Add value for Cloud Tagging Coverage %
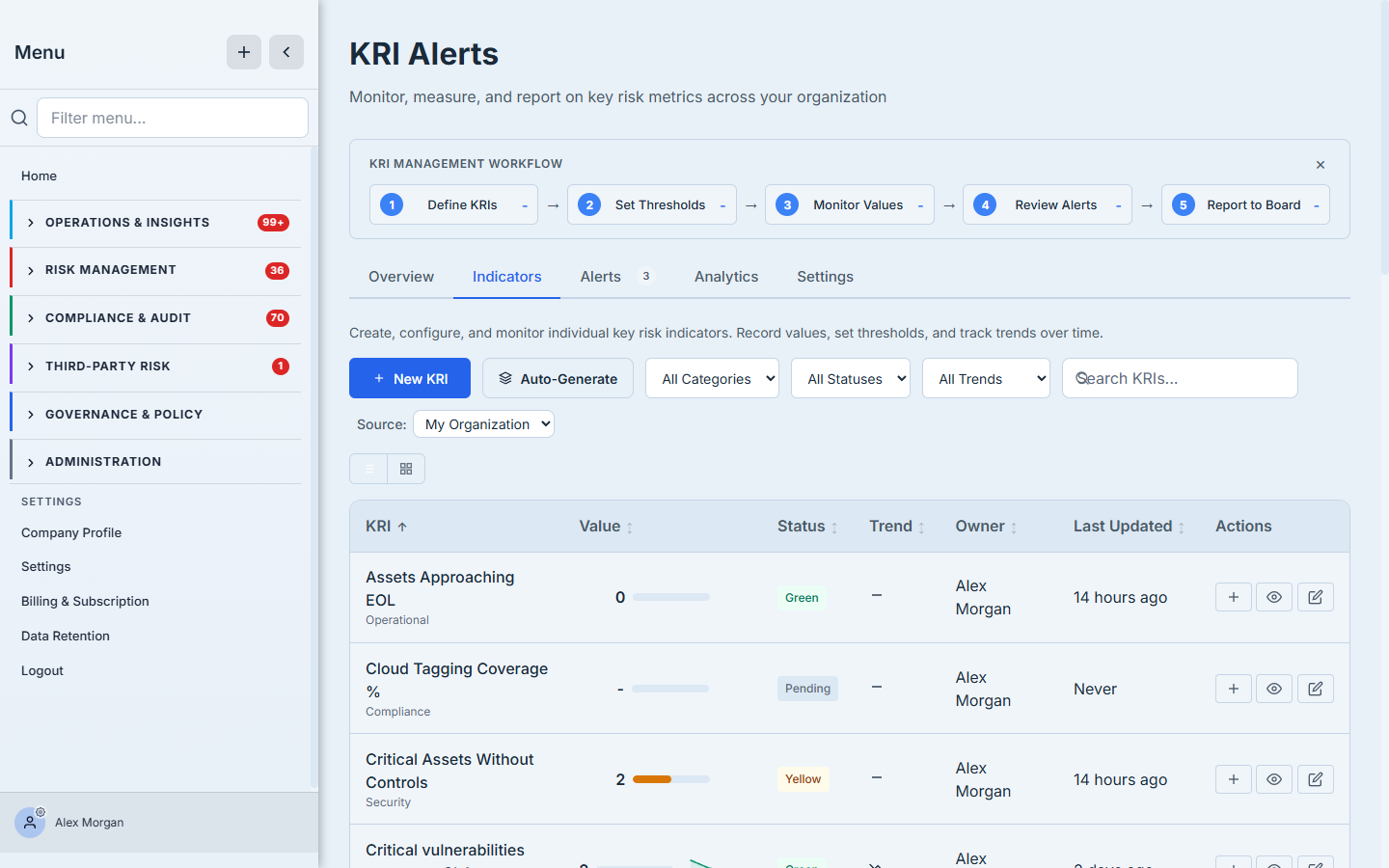 tap(1234, 689)
